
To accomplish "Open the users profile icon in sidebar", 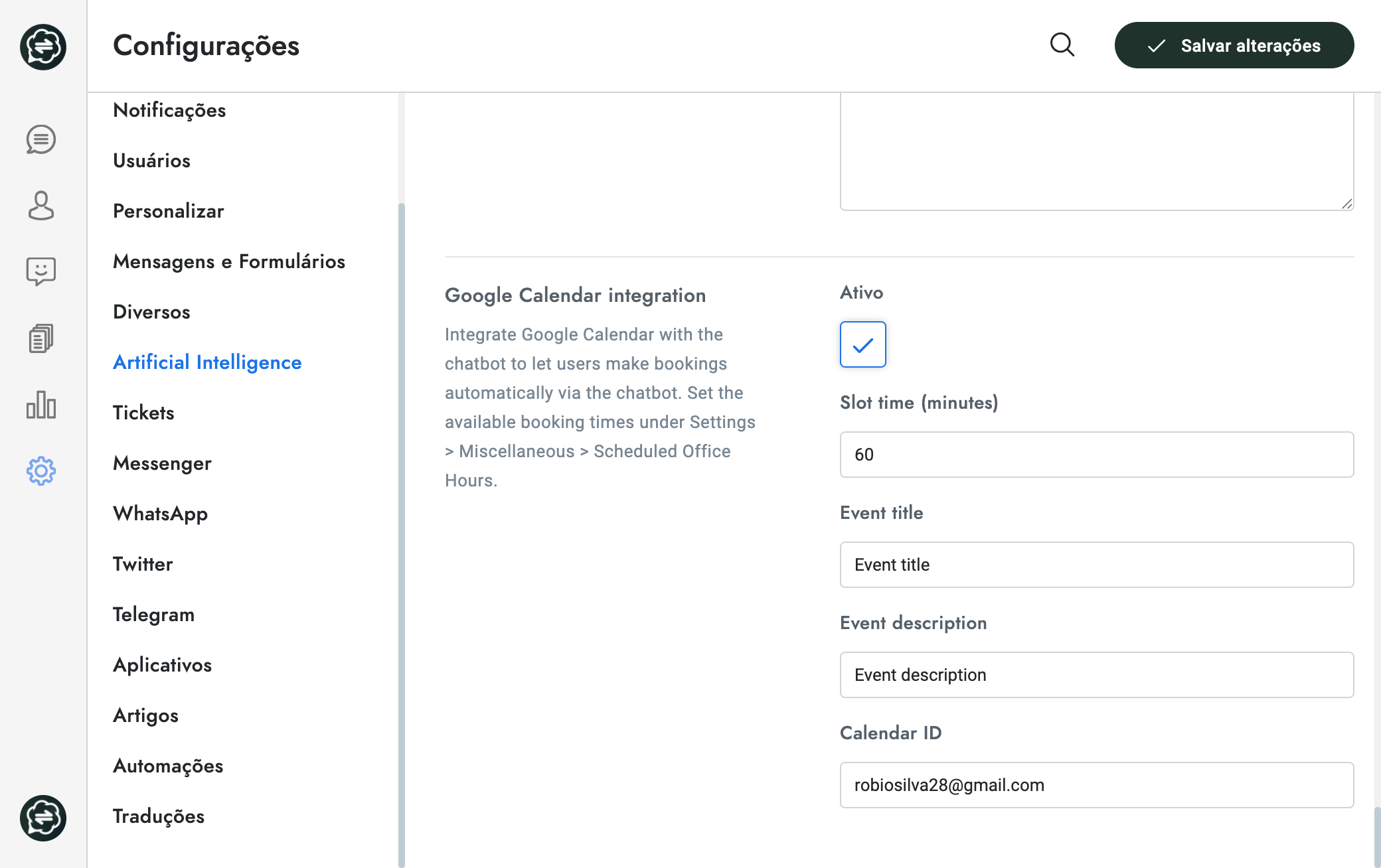I will pos(41,206).
